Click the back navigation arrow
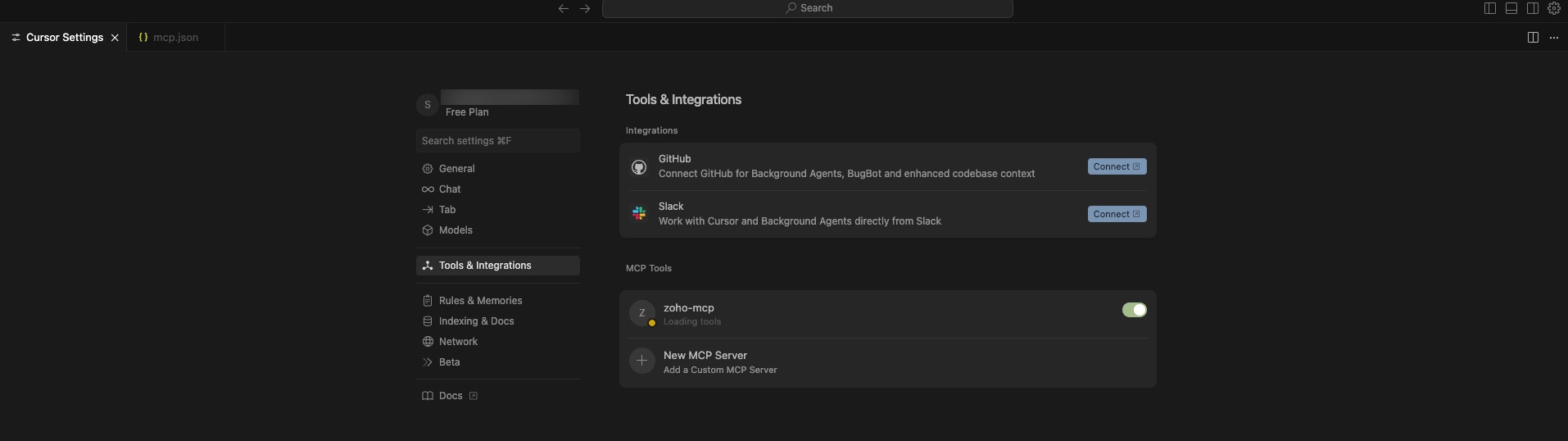The height and width of the screenshot is (441, 1568). pos(563,8)
